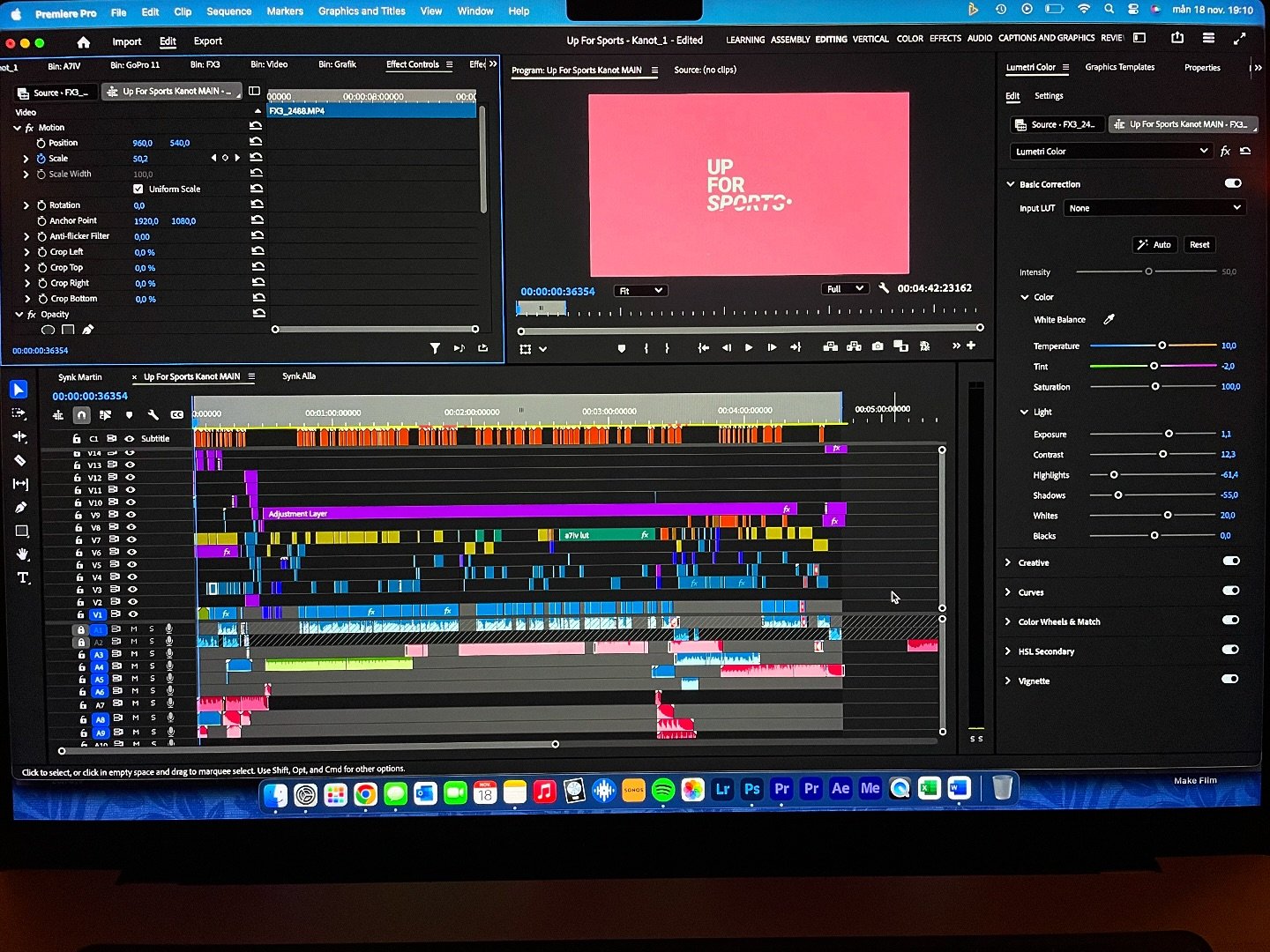Collapse Motion effect group
The width and height of the screenshot is (1270, 952).
tap(17, 128)
